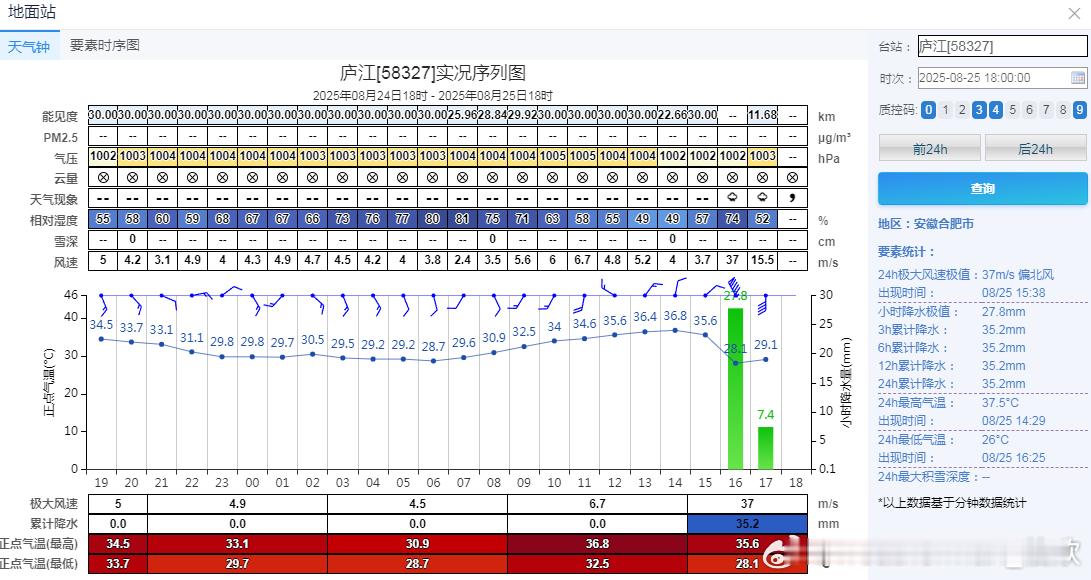1091x580 pixels.
Task: Toggle quality control code 4
Action: pos(996,109)
